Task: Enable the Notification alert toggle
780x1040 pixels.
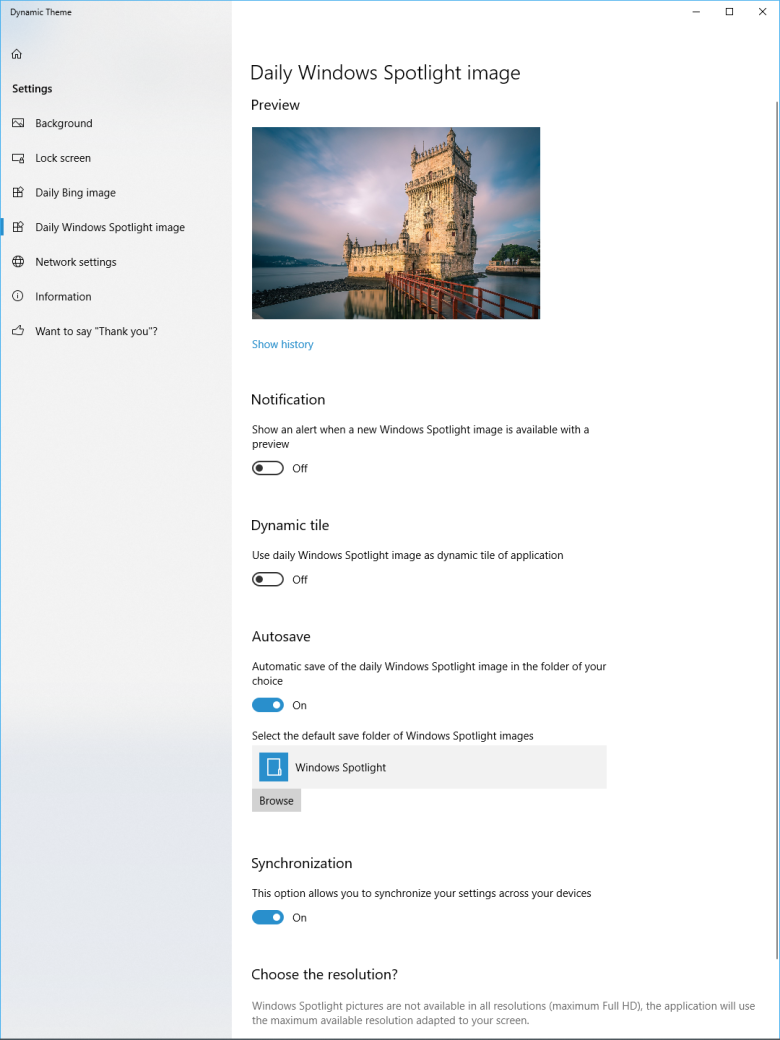Action: click(268, 468)
